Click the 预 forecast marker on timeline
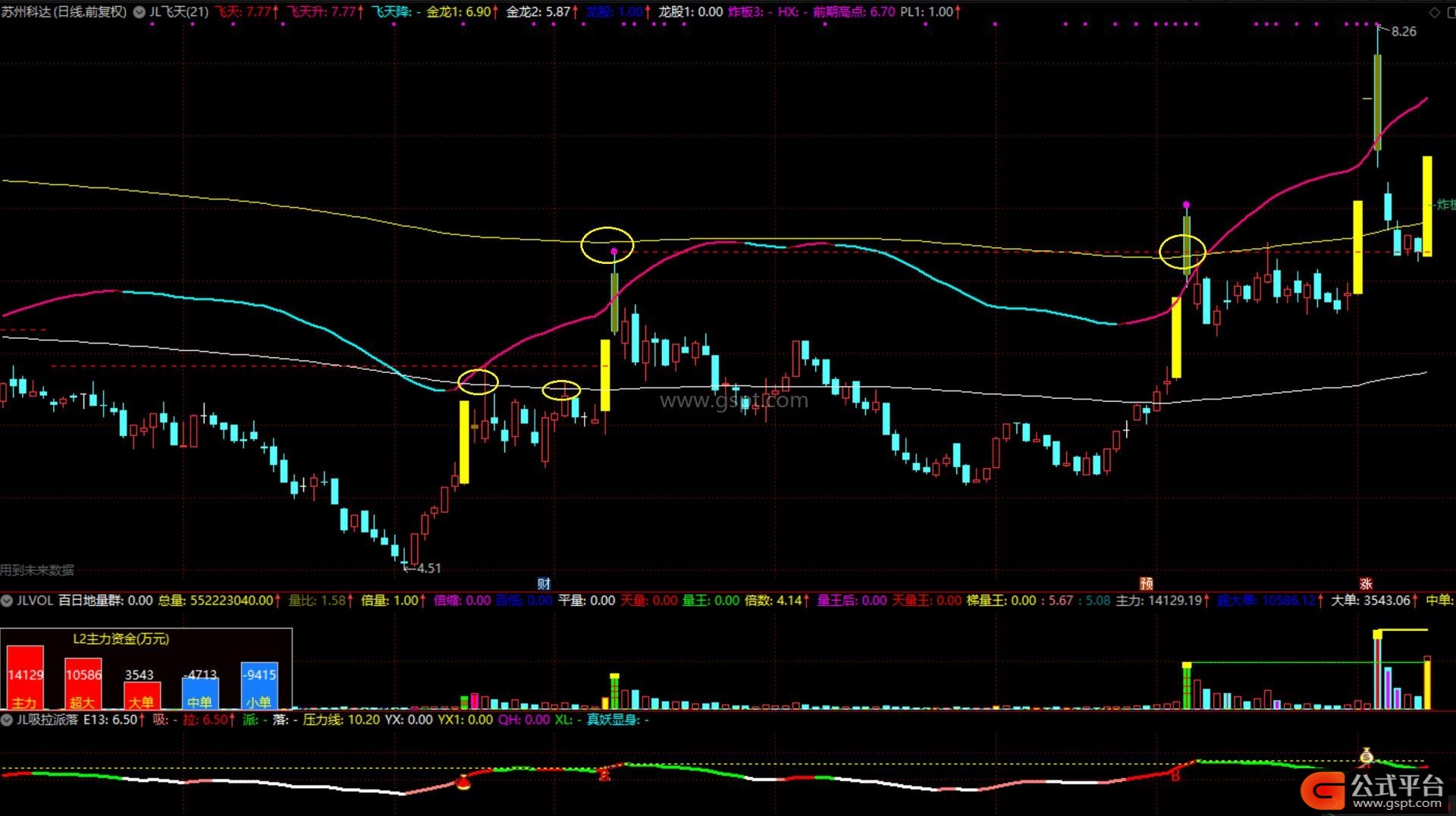The width and height of the screenshot is (1456, 816). [1146, 583]
